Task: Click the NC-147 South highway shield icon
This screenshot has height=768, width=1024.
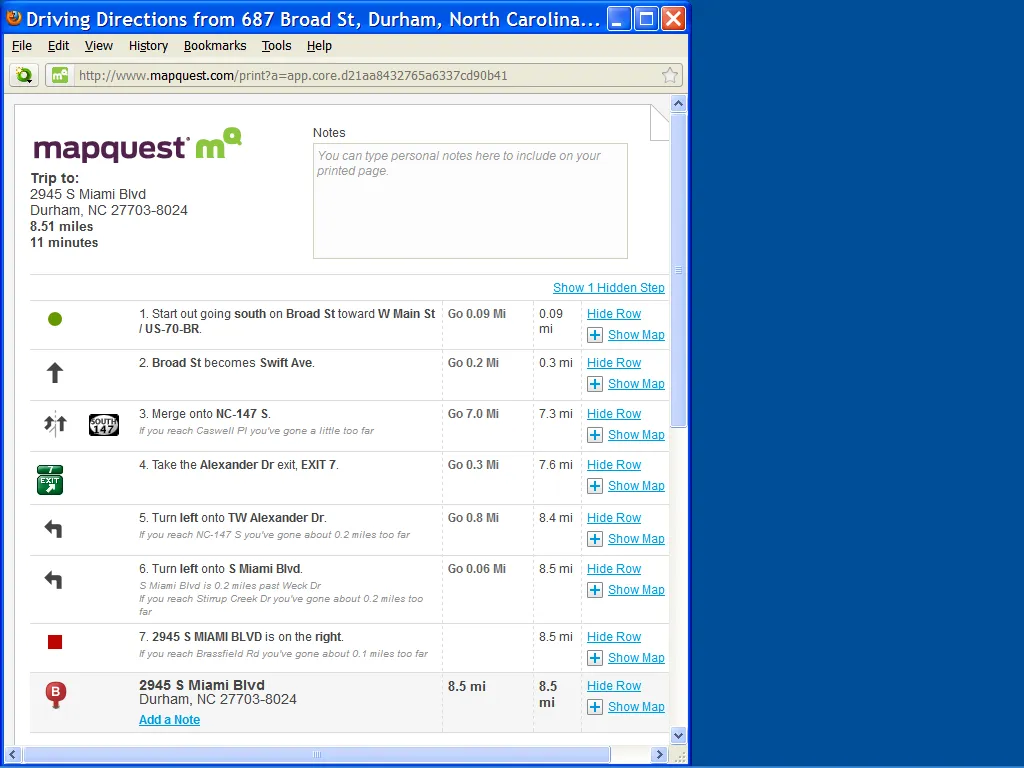Action: 103,424
